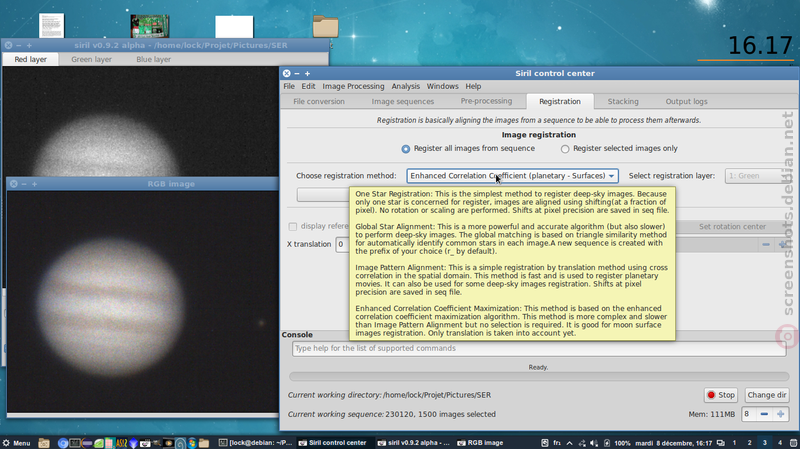Screen dimensions: 800x449
Task: Click the volume icon in system tray
Action: [x=594, y=443]
